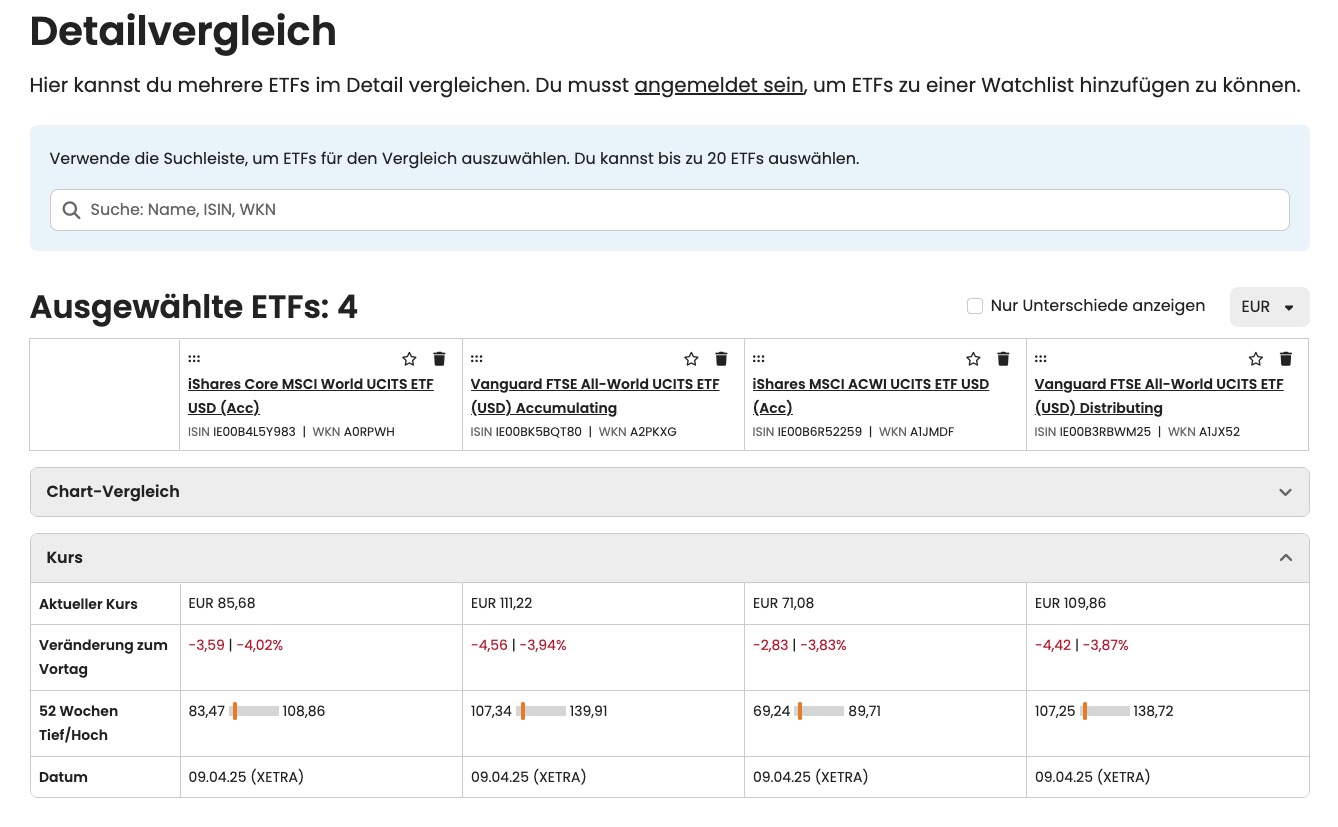Open the EUR currency dropdown
Screen dimensions: 1338x827
pos(1269,306)
